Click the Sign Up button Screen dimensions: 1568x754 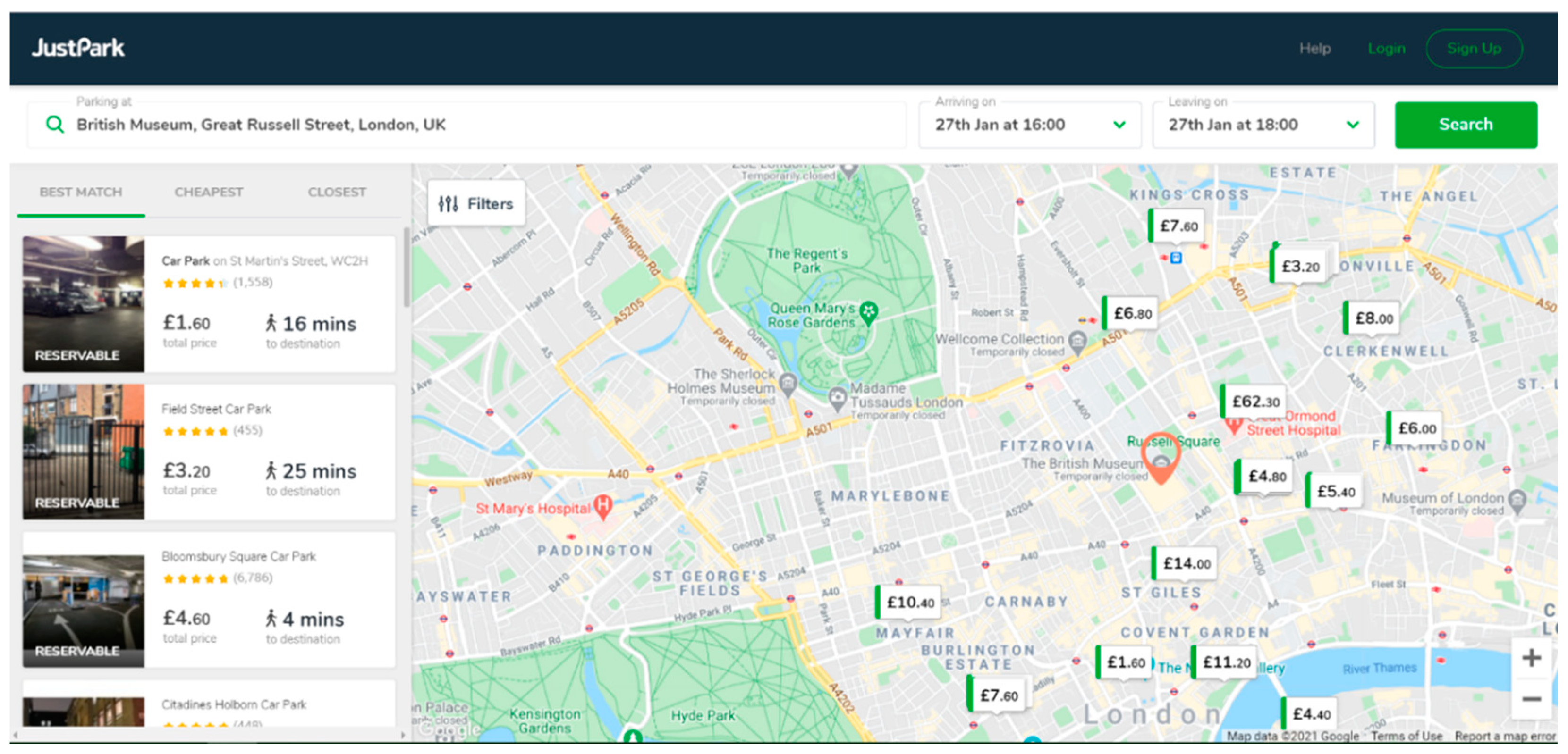pyautogui.click(x=1473, y=49)
